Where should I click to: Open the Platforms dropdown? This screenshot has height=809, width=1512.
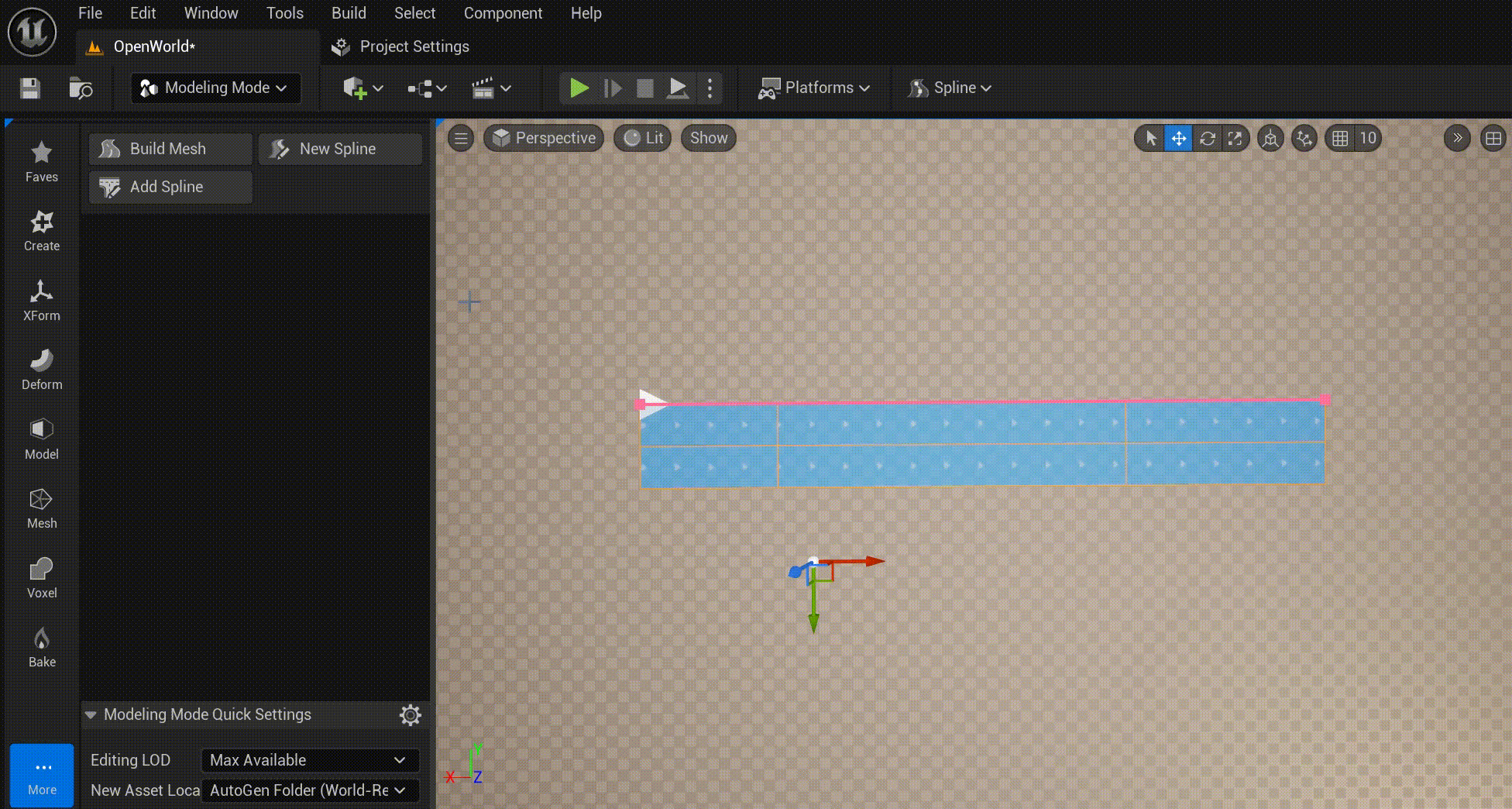point(814,88)
